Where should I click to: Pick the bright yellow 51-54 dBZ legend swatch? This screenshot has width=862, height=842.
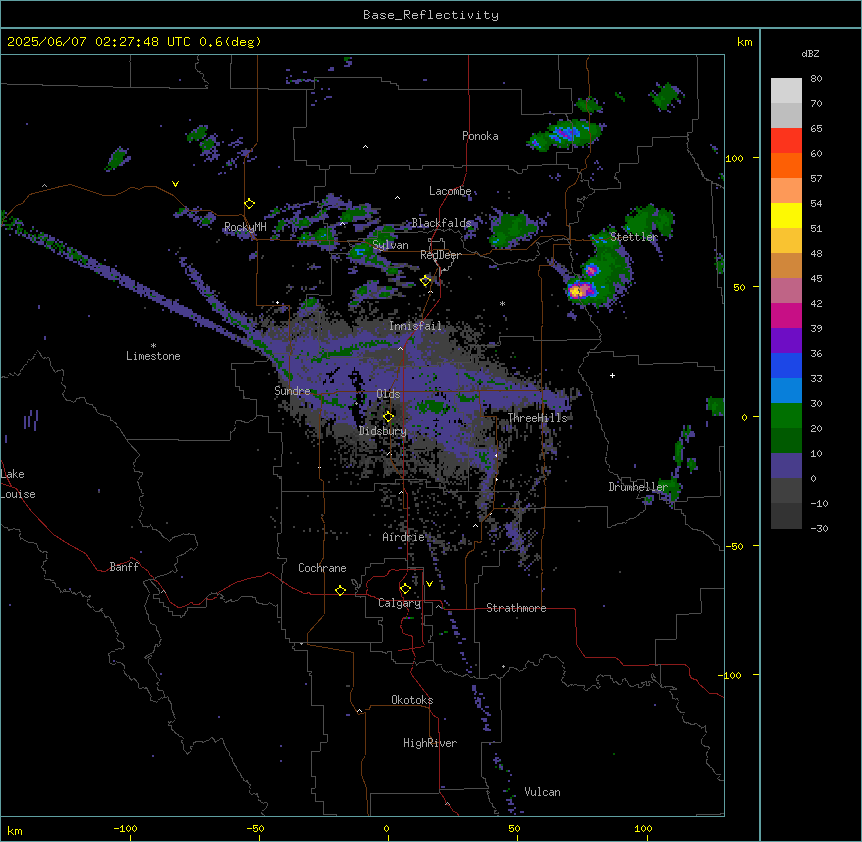[x=786, y=215]
